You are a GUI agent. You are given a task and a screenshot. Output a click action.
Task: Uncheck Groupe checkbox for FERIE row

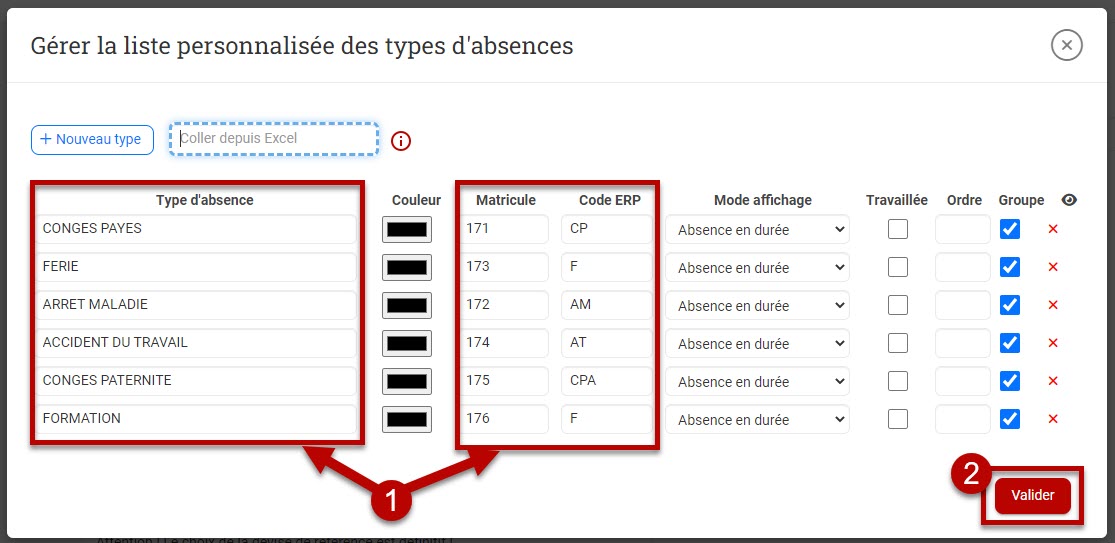coord(1010,267)
